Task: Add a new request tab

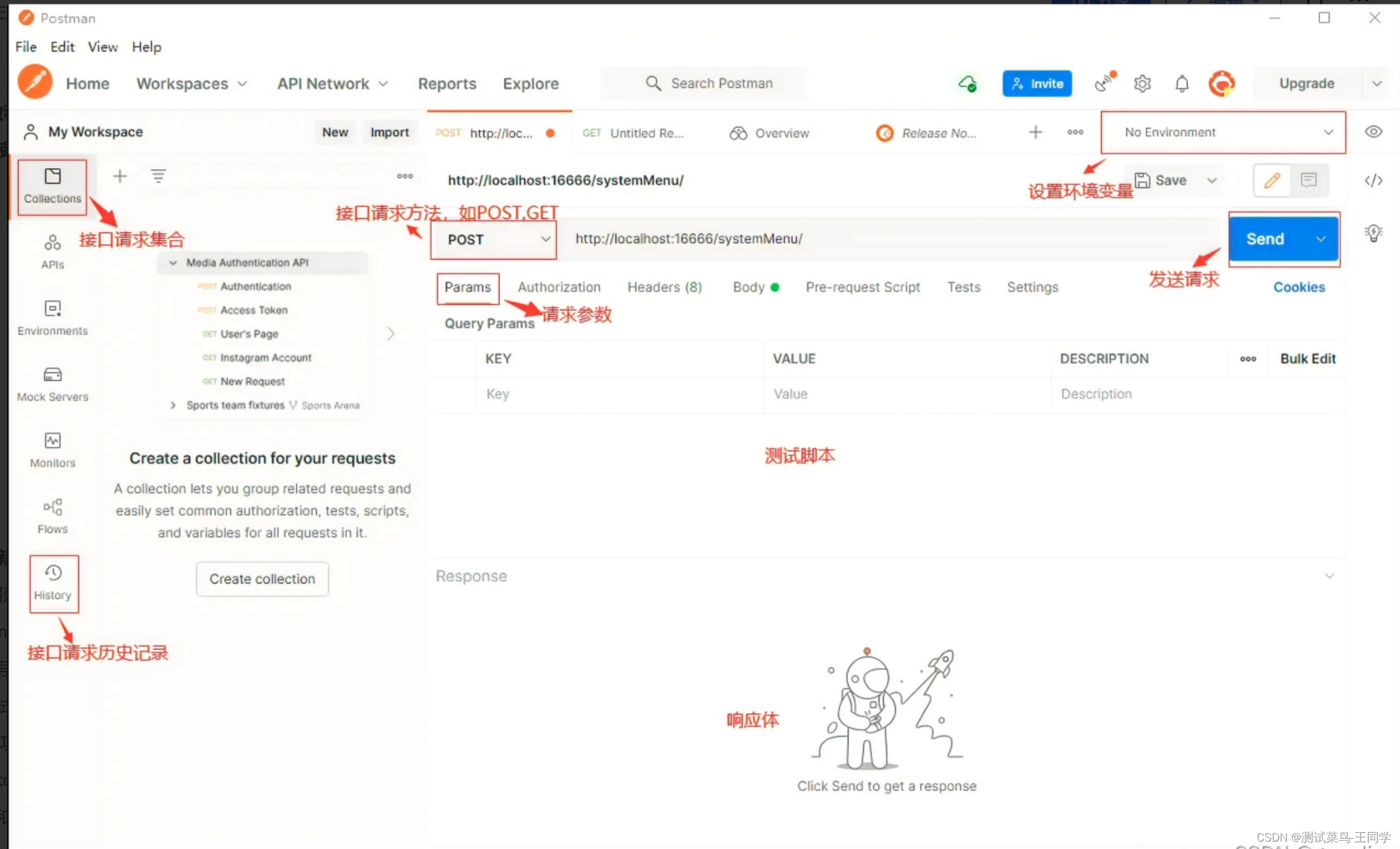Action: point(1036,132)
